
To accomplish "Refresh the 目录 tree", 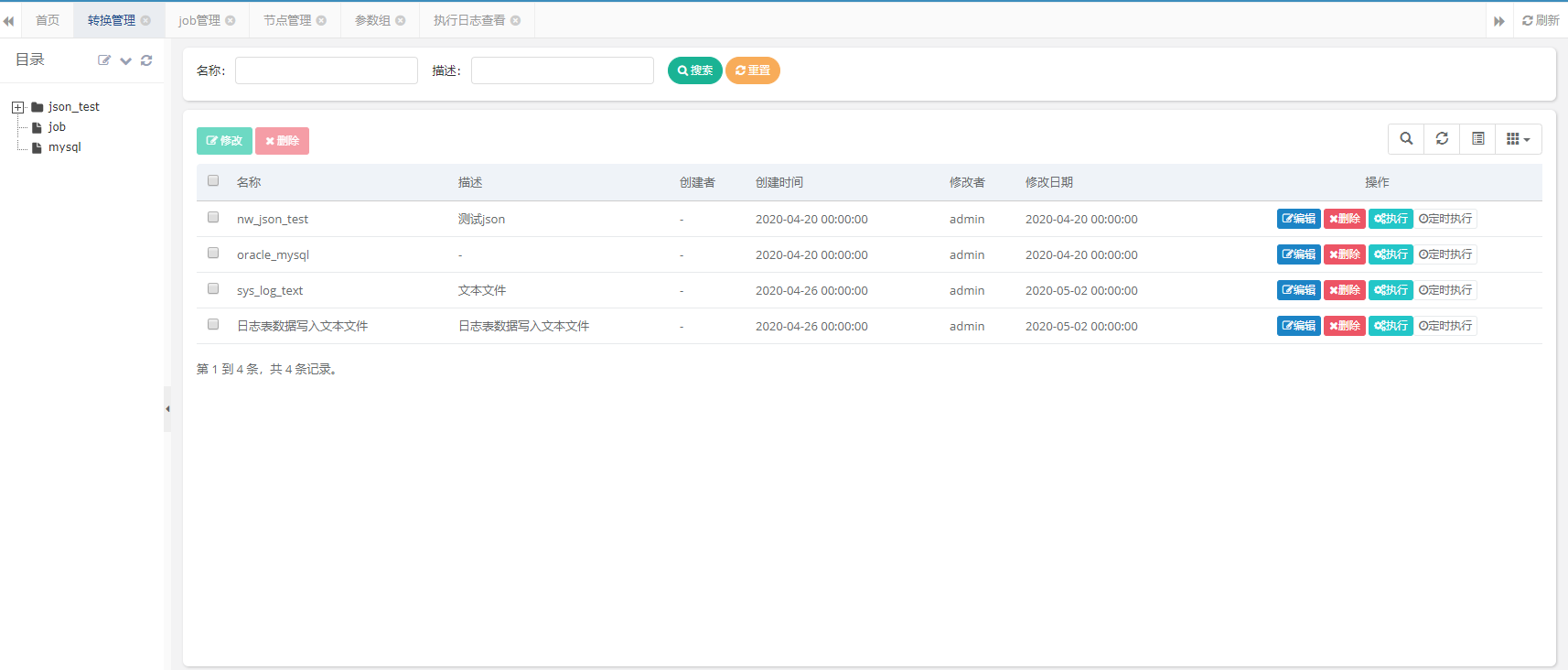I will coord(146,60).
